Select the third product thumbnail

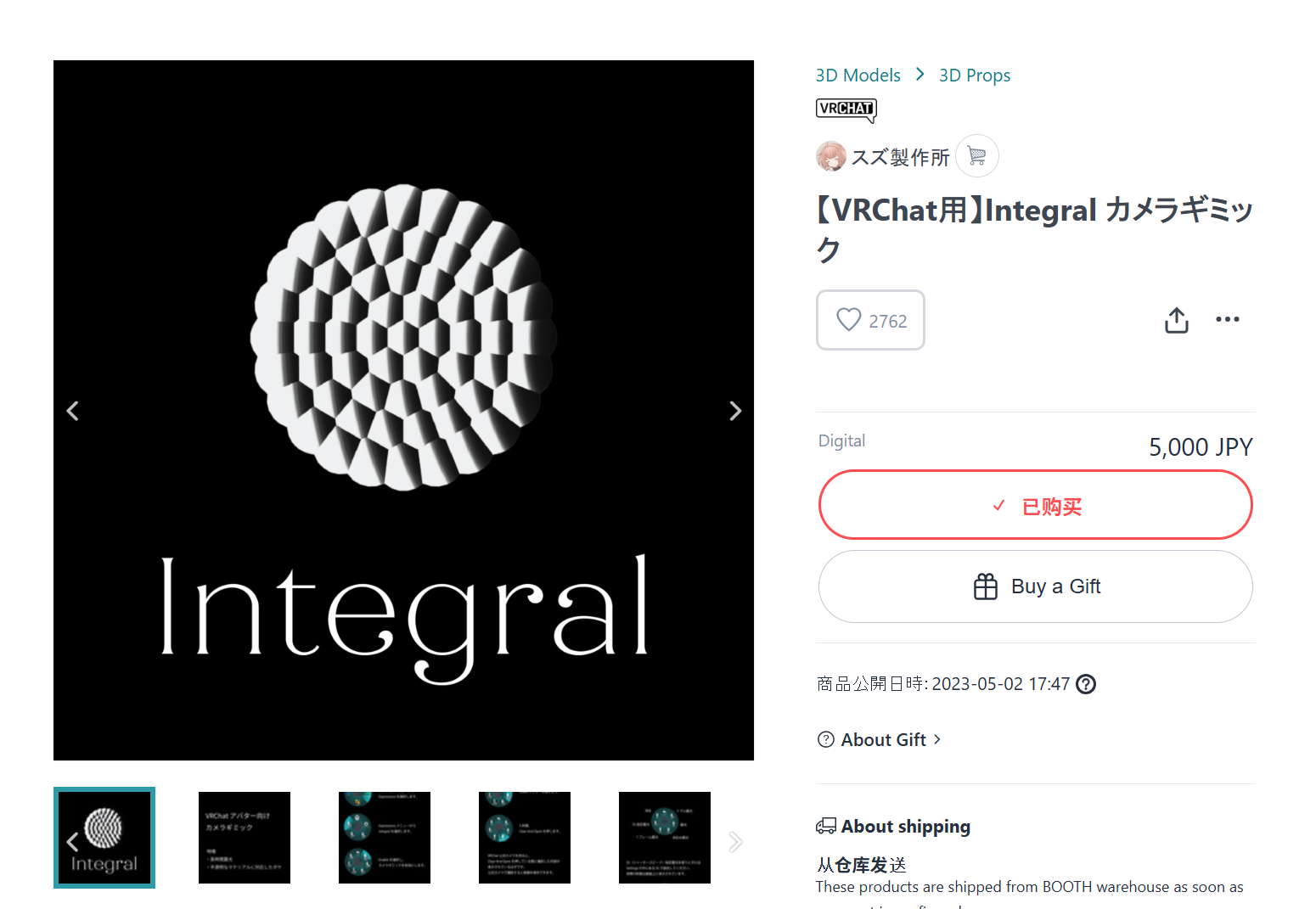[385, 838]
